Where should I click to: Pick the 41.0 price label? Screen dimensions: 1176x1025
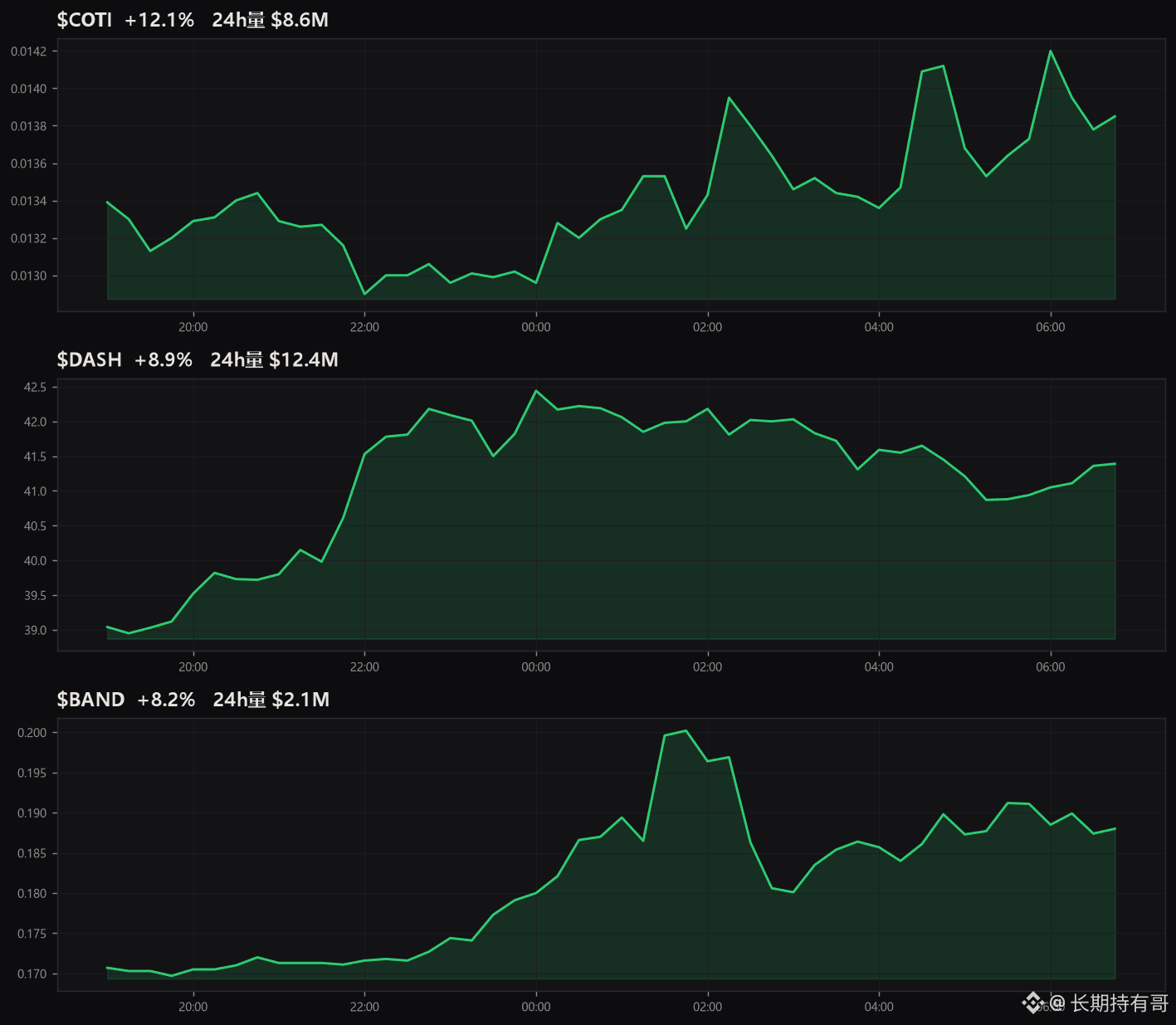pos(35,491)
